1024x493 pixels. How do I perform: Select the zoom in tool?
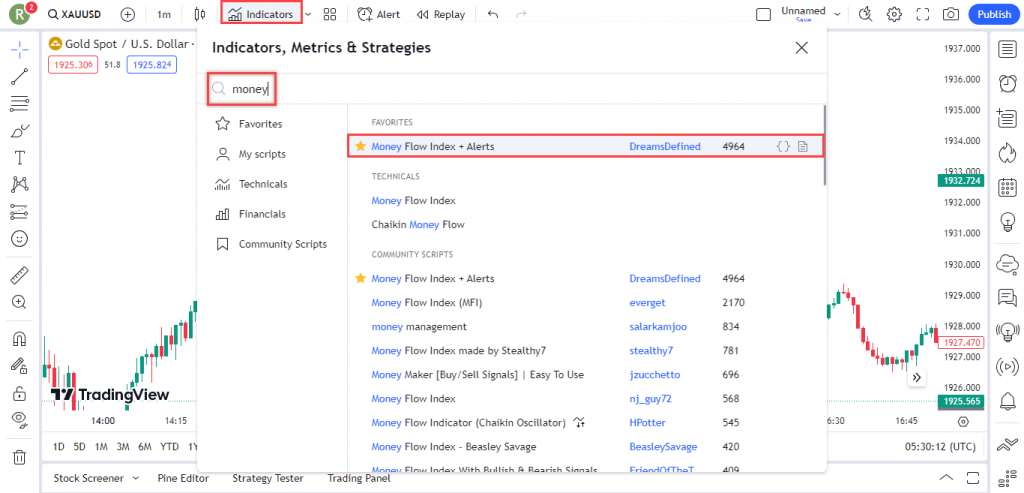point(20,302)
